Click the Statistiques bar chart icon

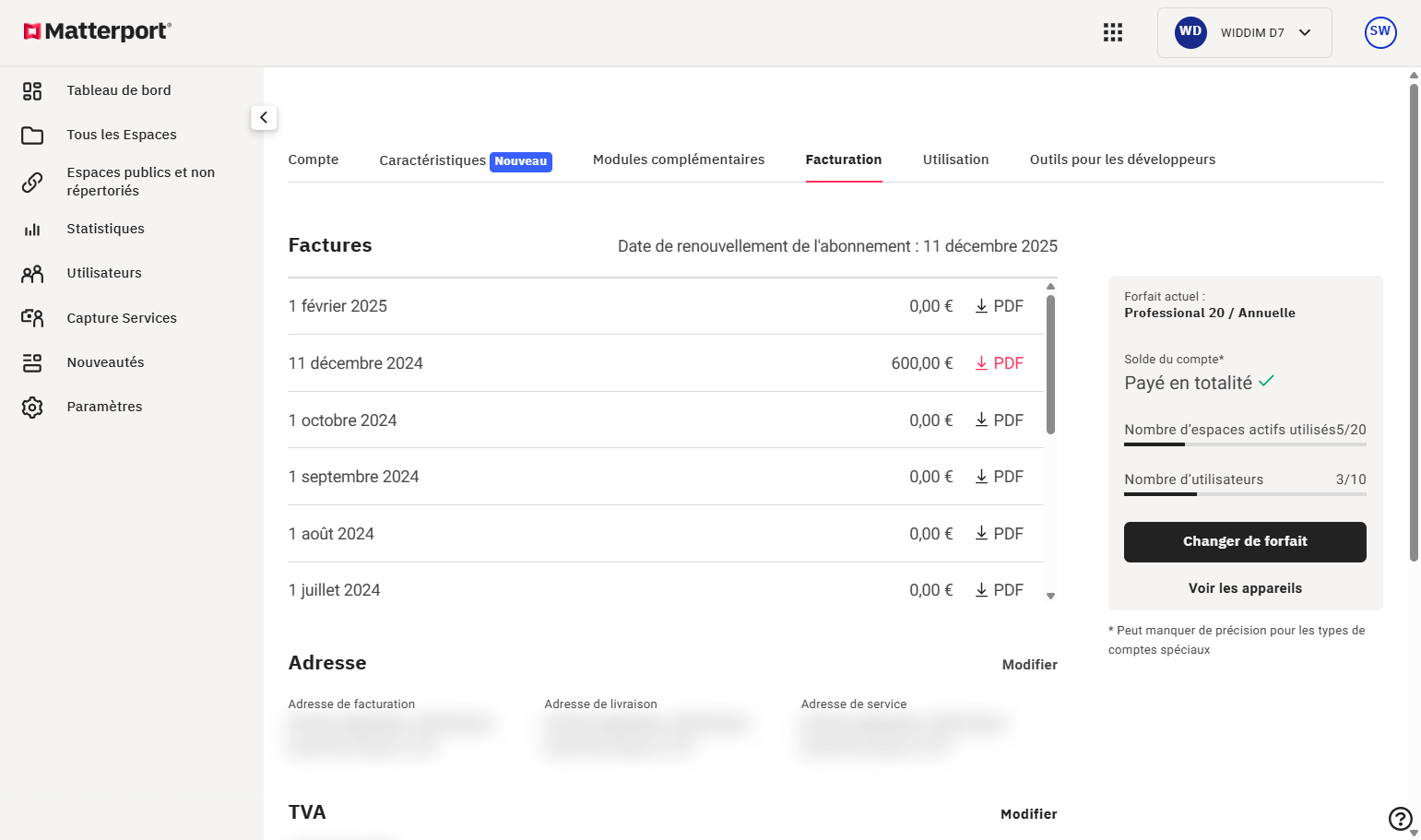click(x=32, y=229)
